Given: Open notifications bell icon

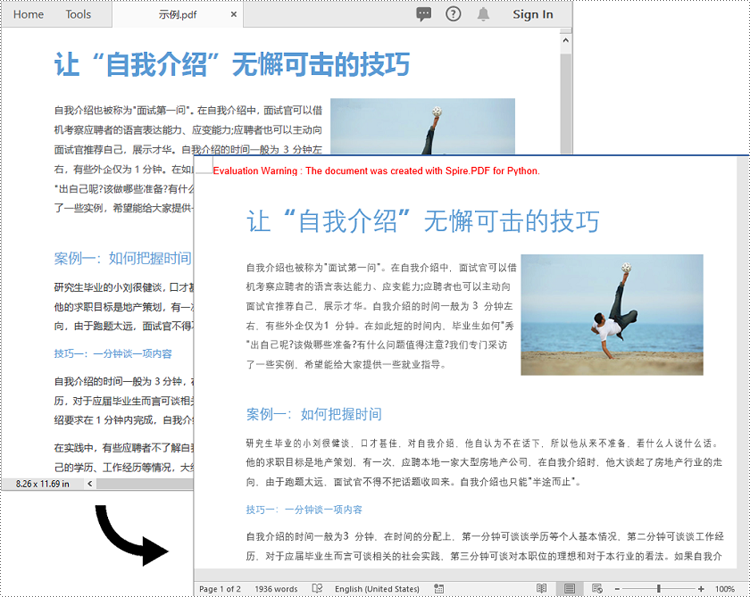Looking at the screenshot, I should [483, 14].
